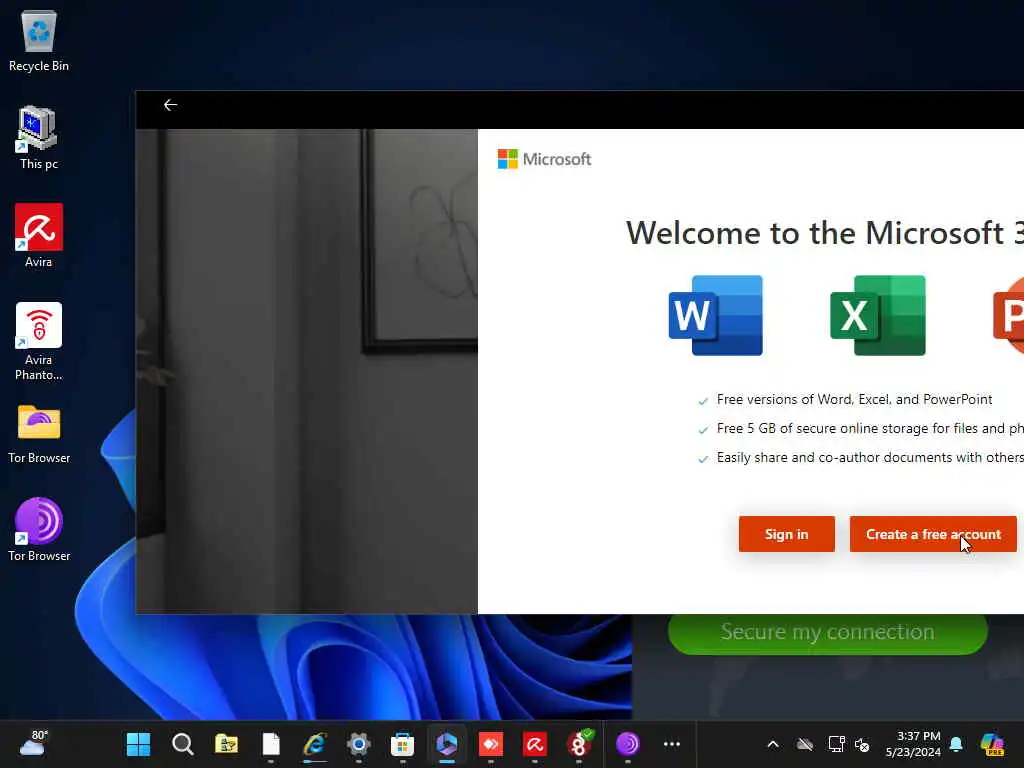Click the Sign in button
The width and height of the screenshot is (1024, 768).
pyautogui.click(x=786, y=534)
